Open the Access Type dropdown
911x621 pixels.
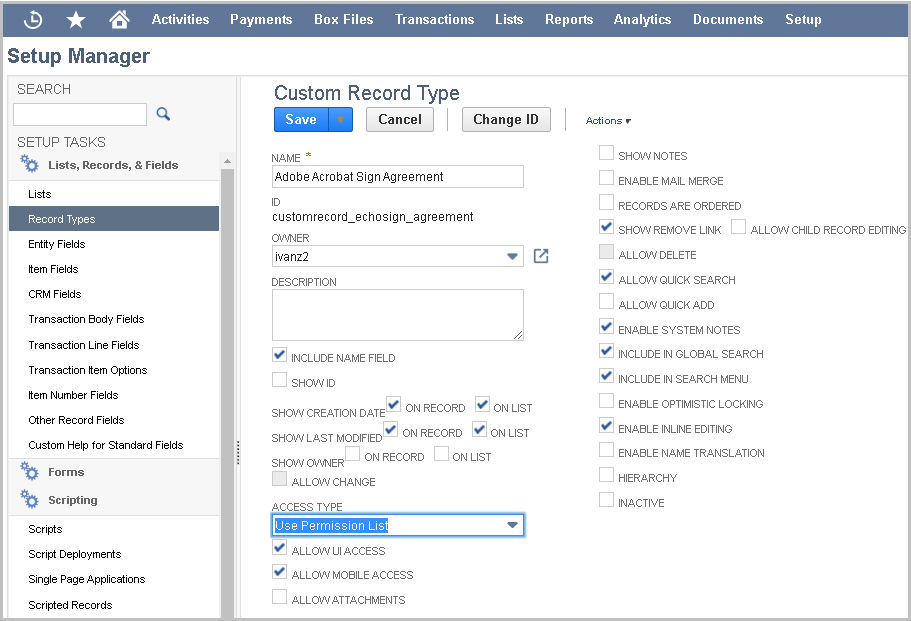[512, 525]
